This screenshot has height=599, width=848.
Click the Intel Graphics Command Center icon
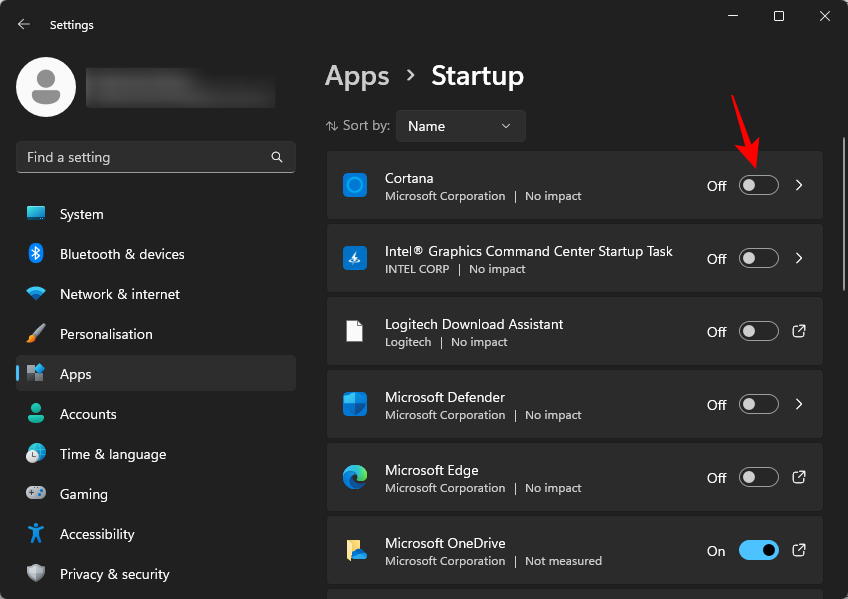point(355,258)
